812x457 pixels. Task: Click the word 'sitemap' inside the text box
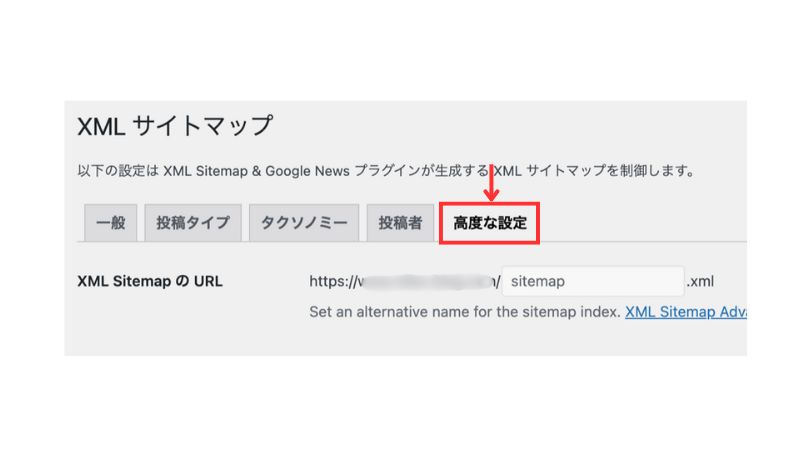pyautogui.click(x=537, y=282)
